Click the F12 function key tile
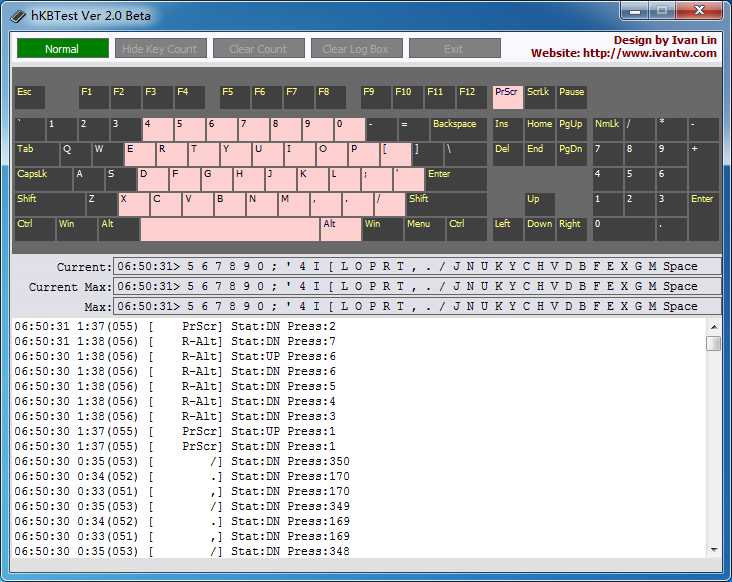This screenshot has width=732, height=582. tap(471, 97)
